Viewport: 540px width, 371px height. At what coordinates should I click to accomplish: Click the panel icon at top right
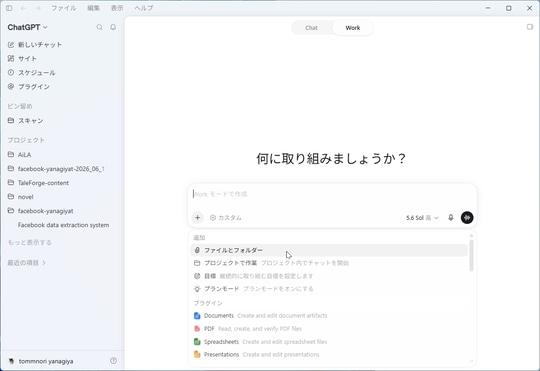coord(530,27)
